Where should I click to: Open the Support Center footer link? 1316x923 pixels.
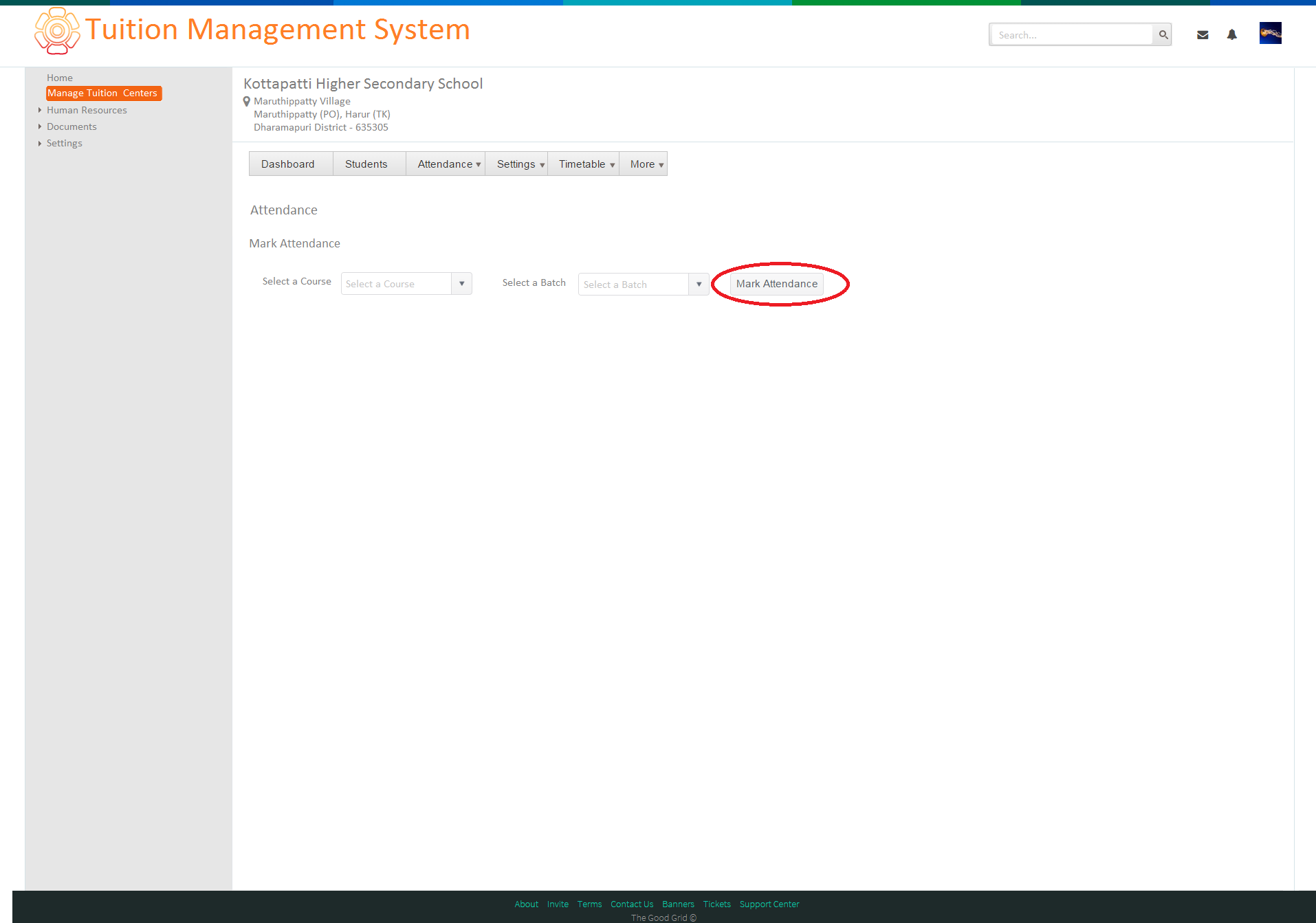point(769,904)
